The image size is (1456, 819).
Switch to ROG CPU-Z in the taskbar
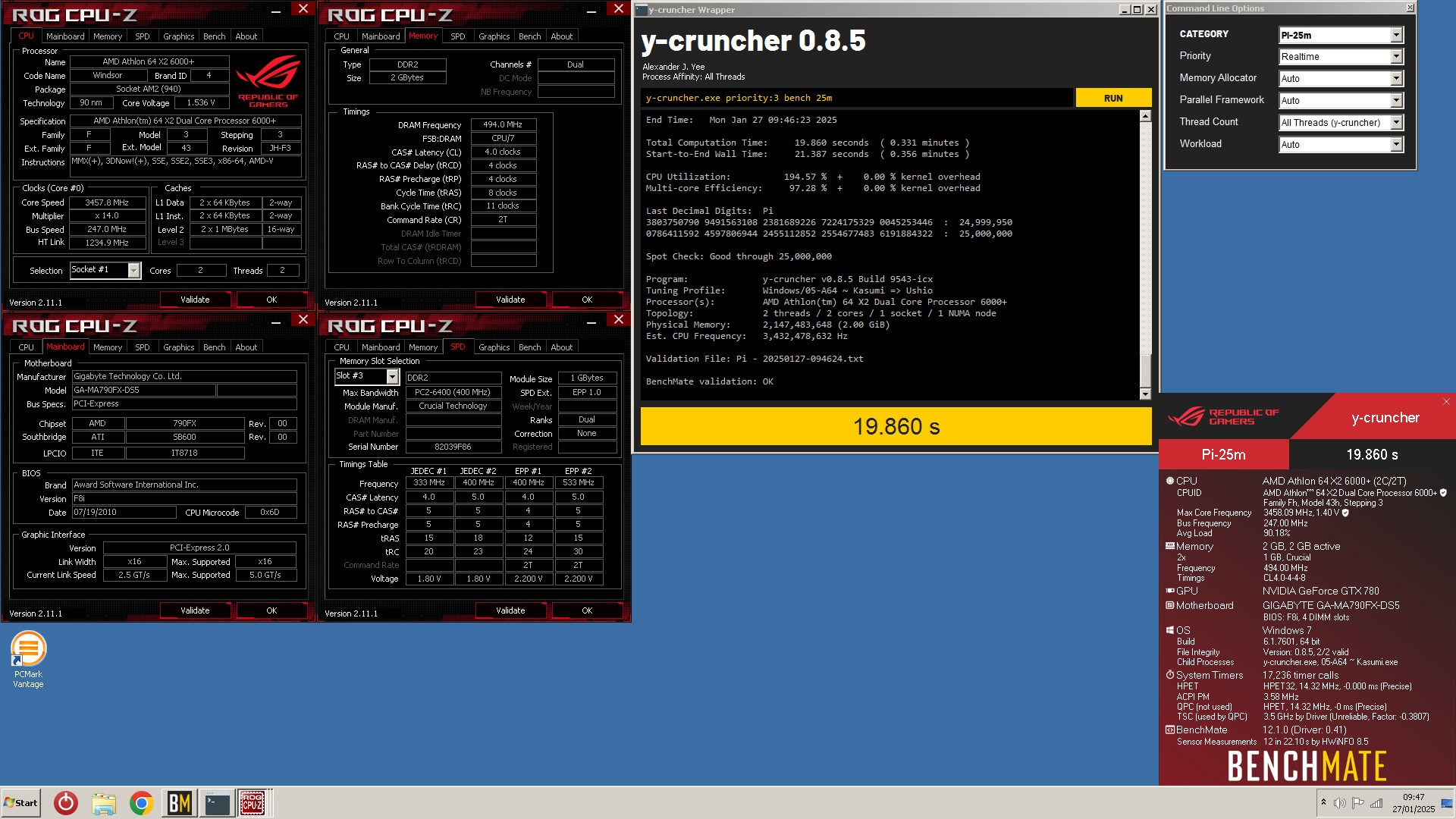tap(253, 803)
